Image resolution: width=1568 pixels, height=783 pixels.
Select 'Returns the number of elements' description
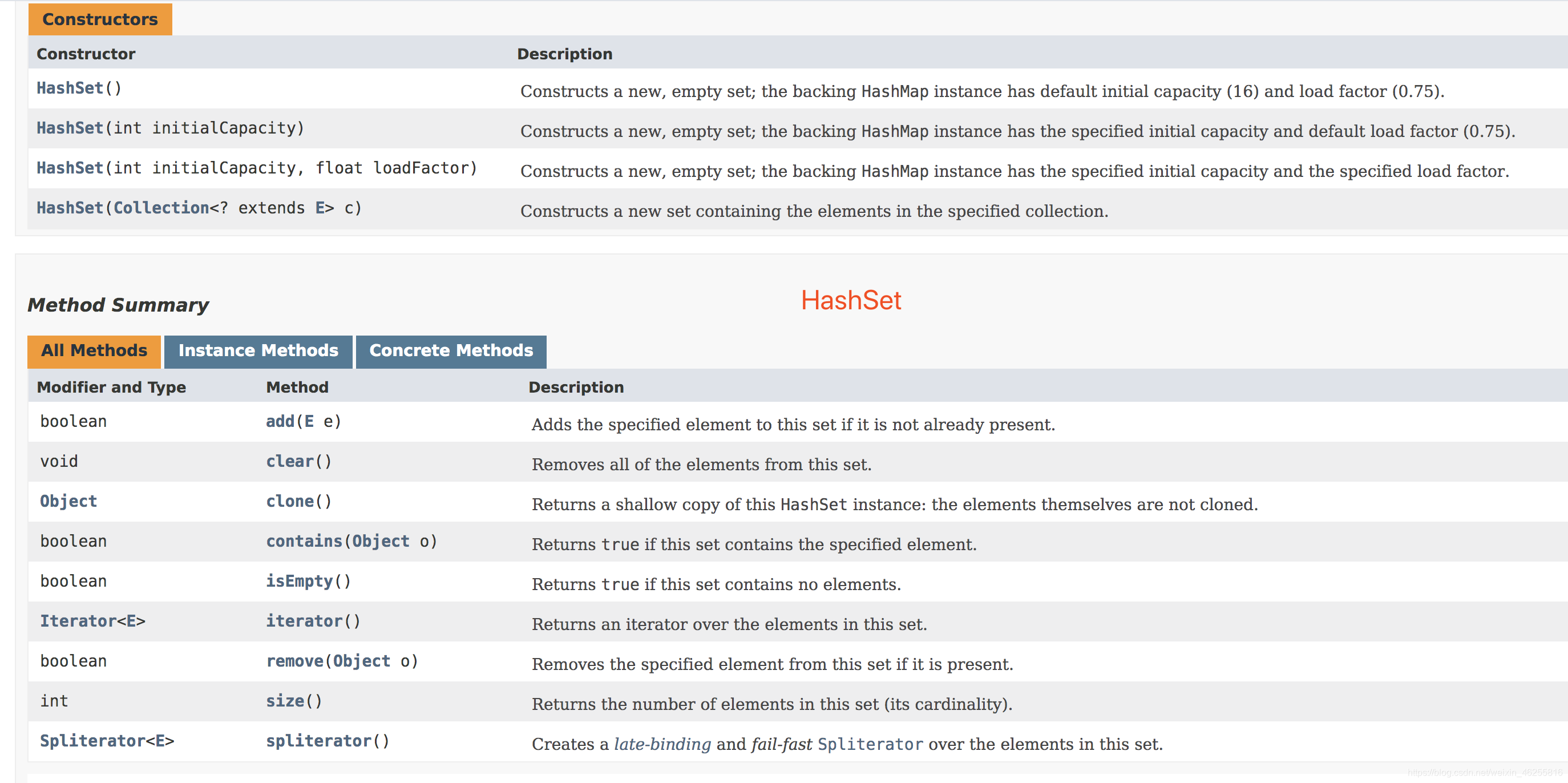coord(772,704)
